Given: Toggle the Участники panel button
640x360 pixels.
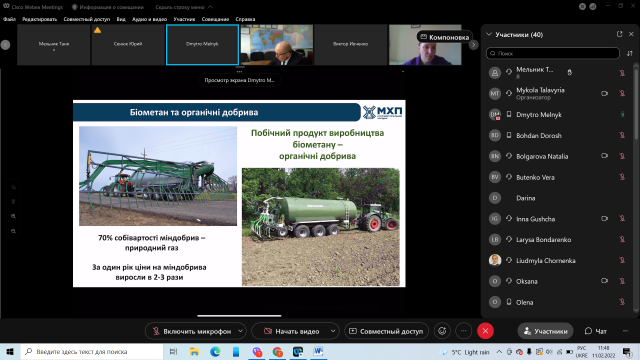Looking at the screenshot, I should click(545, 331).
